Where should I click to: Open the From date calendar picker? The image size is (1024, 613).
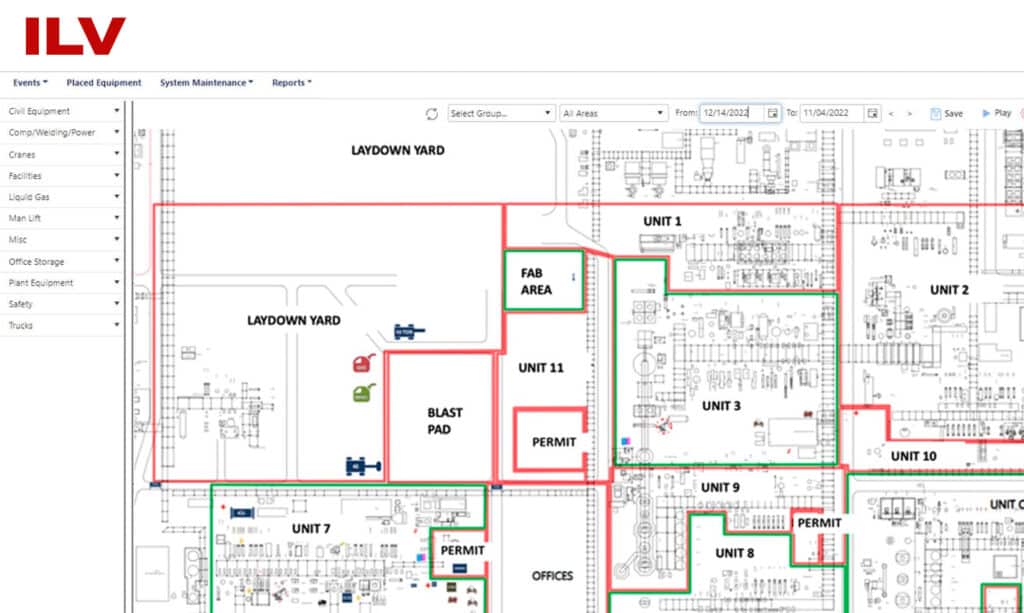click(772, 114)
